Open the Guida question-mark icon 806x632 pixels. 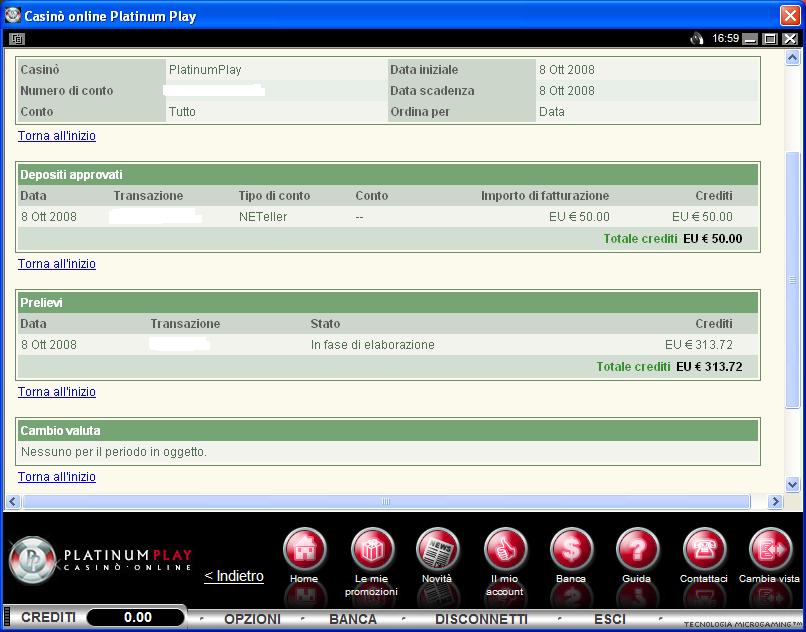tap(637, 549)
